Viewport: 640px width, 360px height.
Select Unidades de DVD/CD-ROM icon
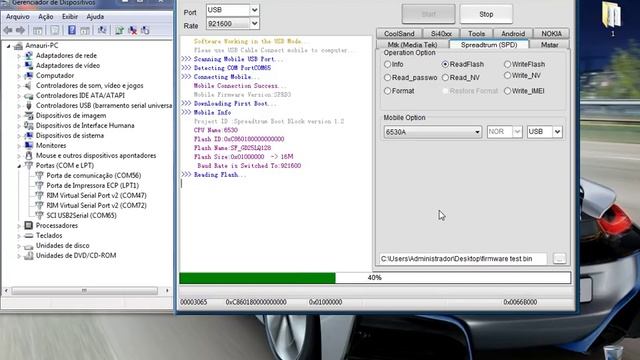(x=29, y=256)
